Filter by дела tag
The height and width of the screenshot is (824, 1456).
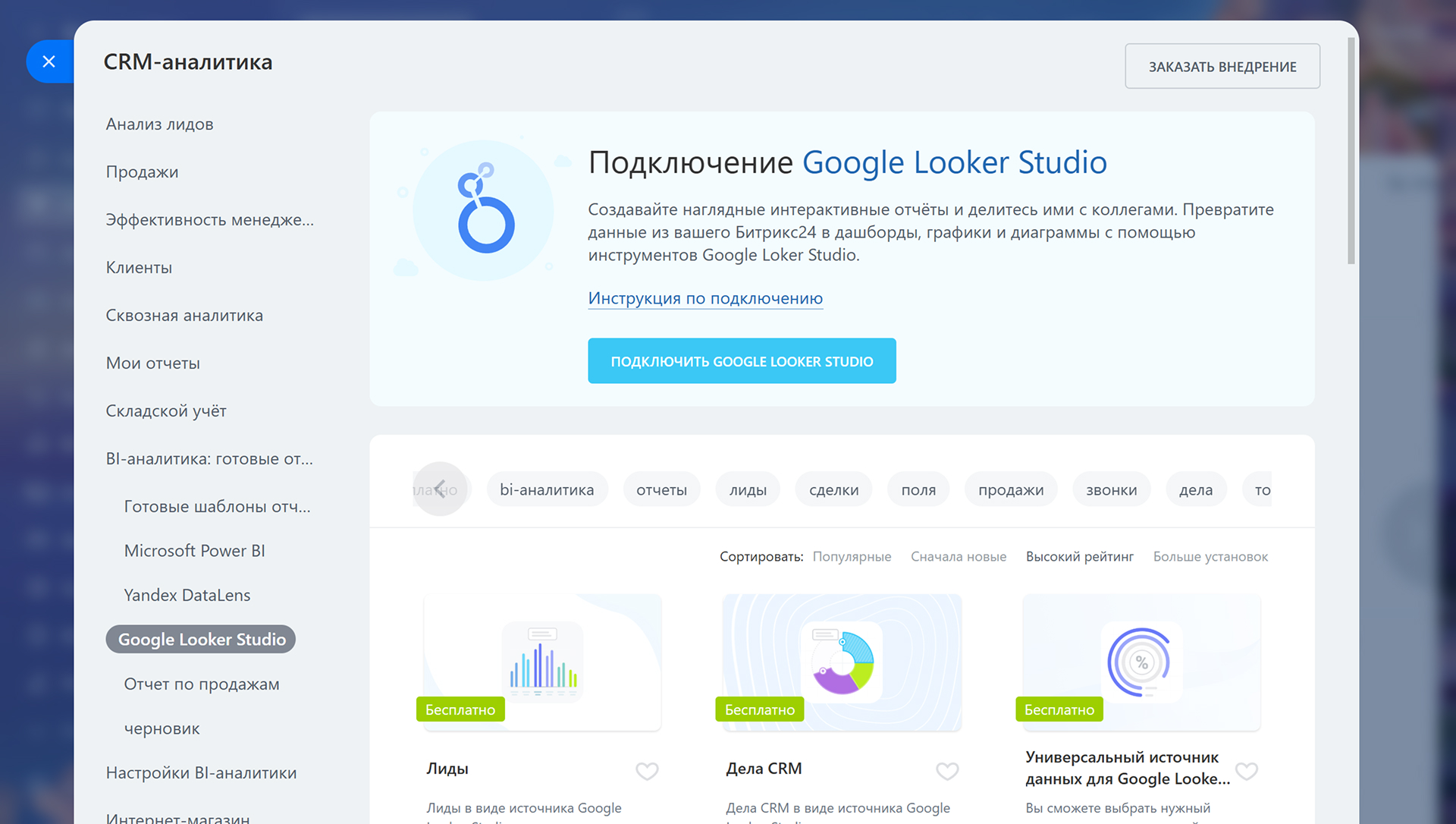[x=1196, y=490]
